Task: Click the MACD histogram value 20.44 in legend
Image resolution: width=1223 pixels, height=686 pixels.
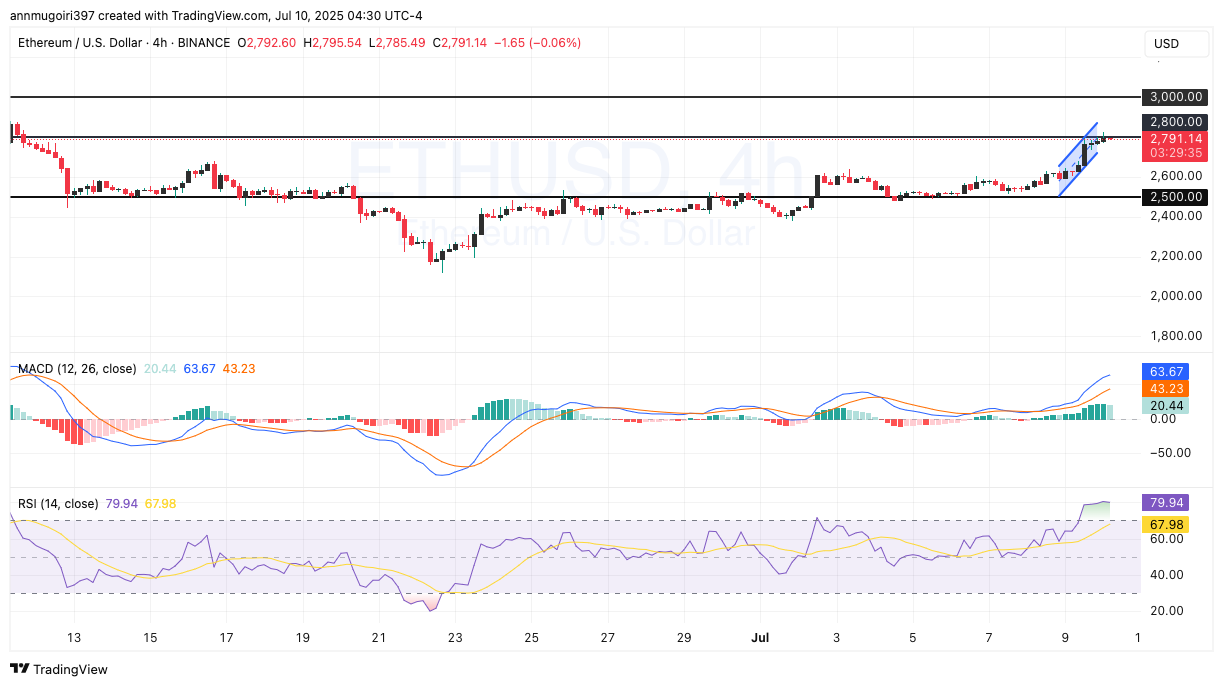Action: click(x=160, y=369)
